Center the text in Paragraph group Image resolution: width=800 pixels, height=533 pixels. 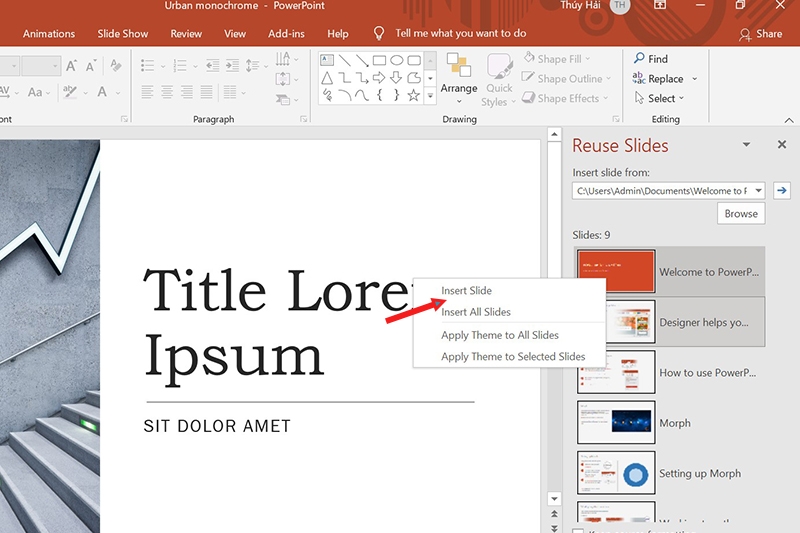pos(167,92)
